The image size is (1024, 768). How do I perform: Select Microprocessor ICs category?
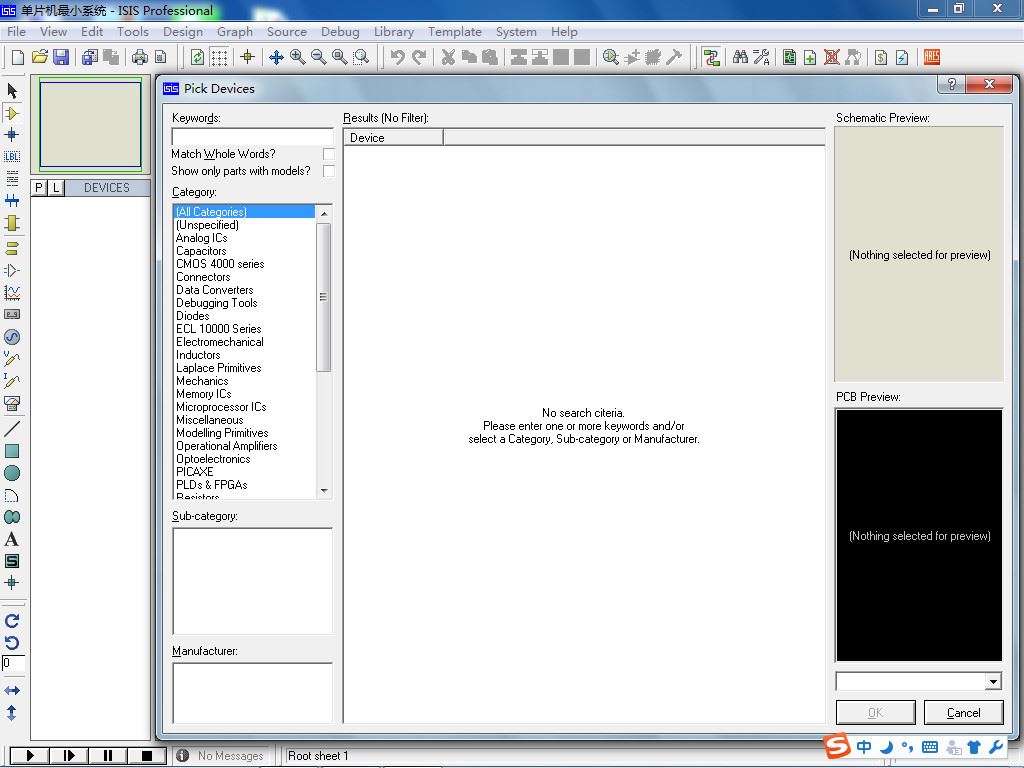coord(221,407)
